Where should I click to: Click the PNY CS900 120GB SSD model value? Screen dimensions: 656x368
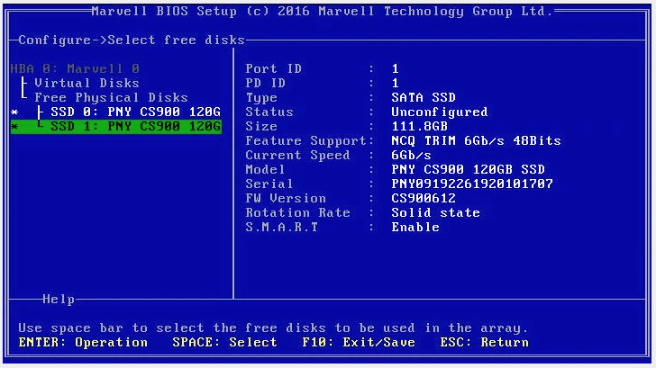click(x=468, y=169)
